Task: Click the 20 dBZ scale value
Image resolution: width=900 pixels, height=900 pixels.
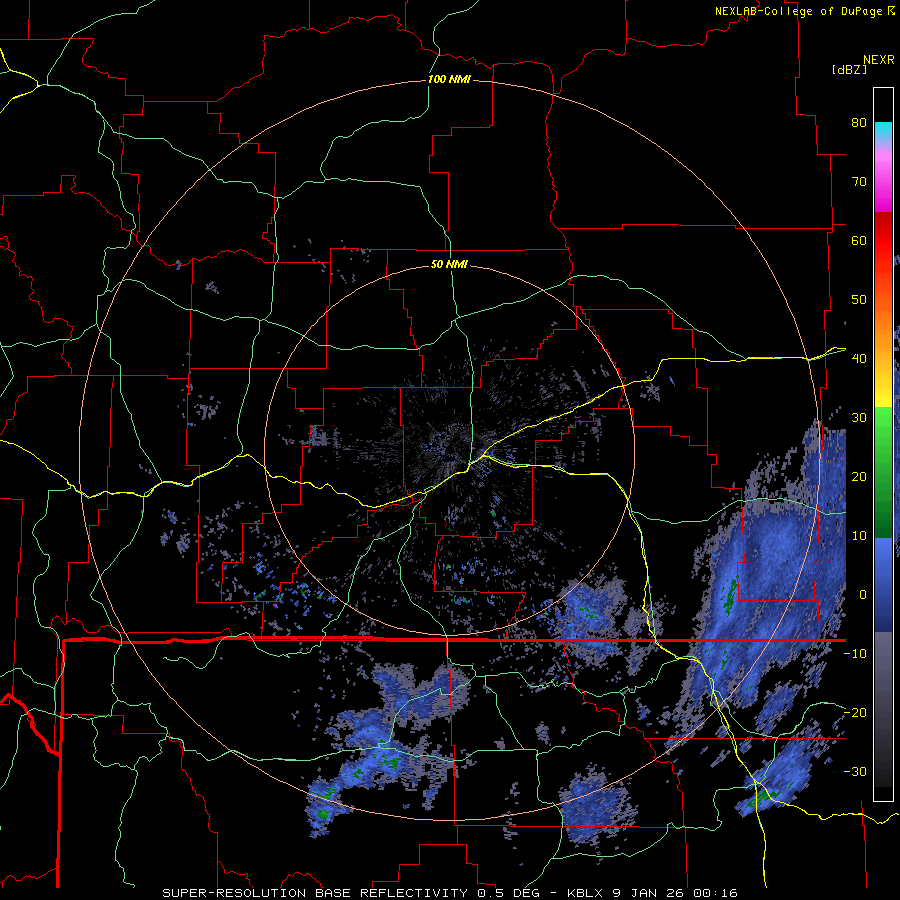Action: click(859, 476)
